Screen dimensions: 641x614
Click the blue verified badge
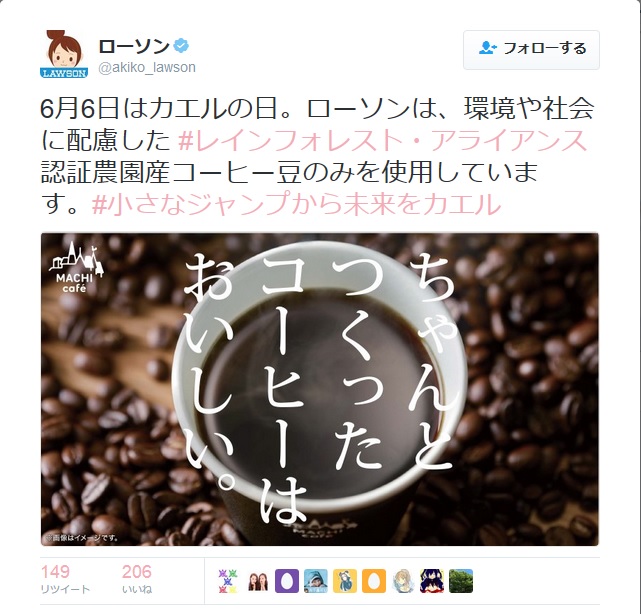181,46
